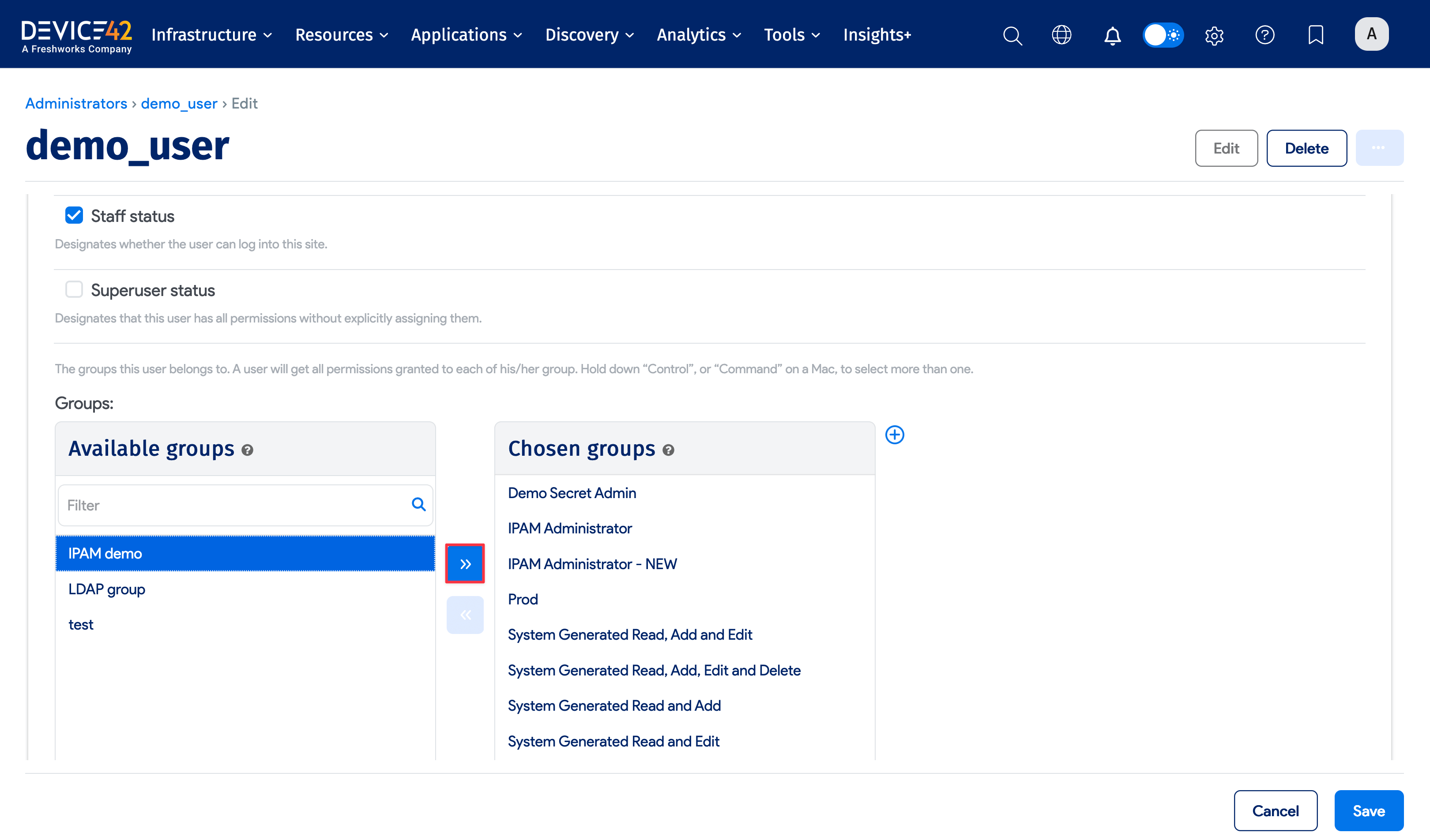Toggle the light/dark theme switch
The height and width of the screenshot is (840, 1430).
point(1163,35)
